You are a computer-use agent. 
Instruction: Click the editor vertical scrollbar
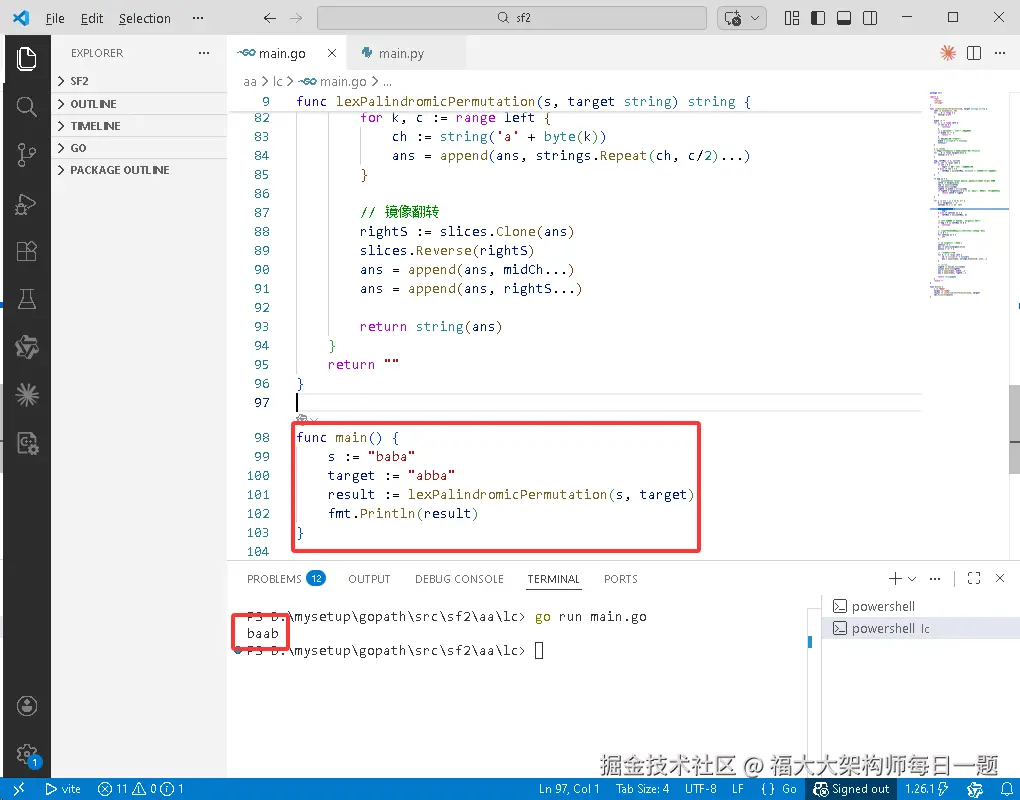tap(1014, 429)
